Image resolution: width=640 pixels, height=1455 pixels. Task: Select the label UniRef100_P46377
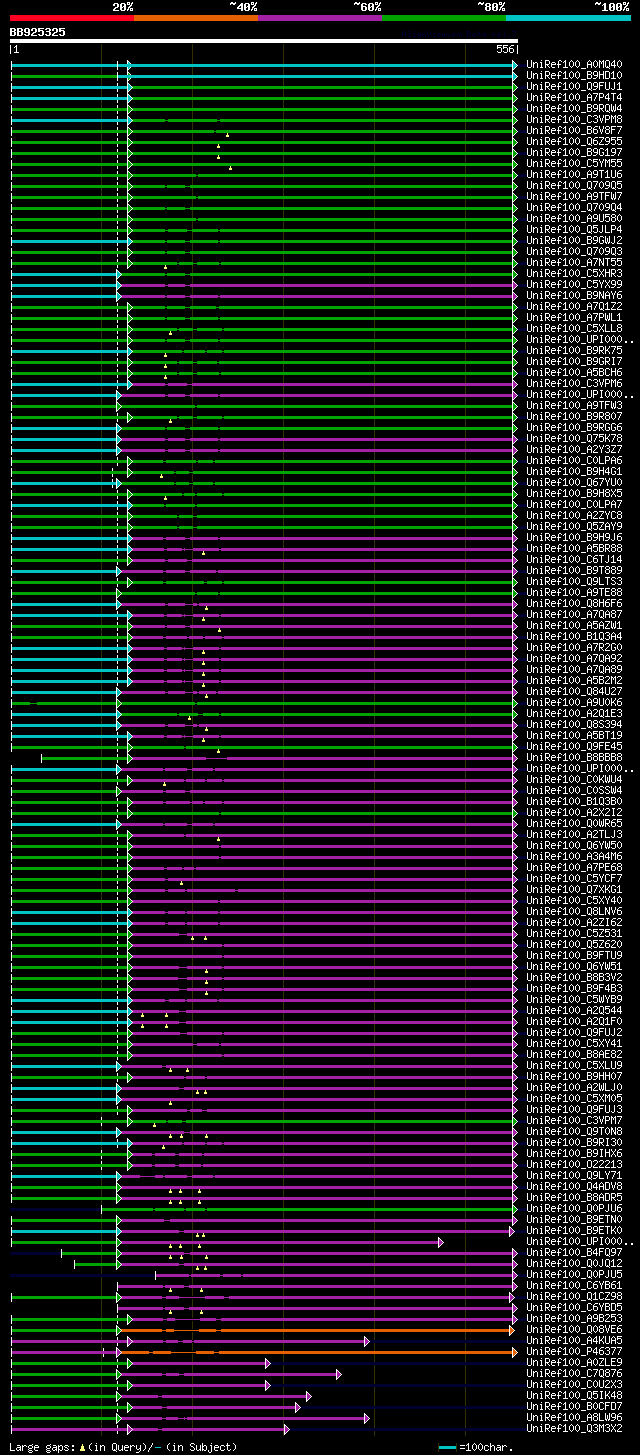coord(574,1351)
